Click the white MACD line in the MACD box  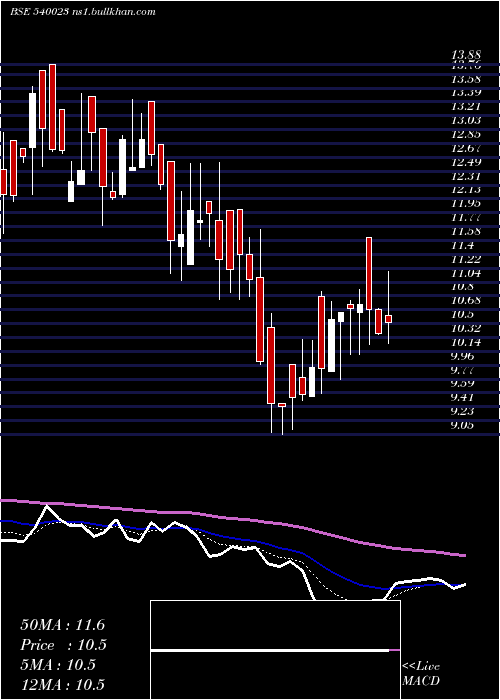coord(270,651)
